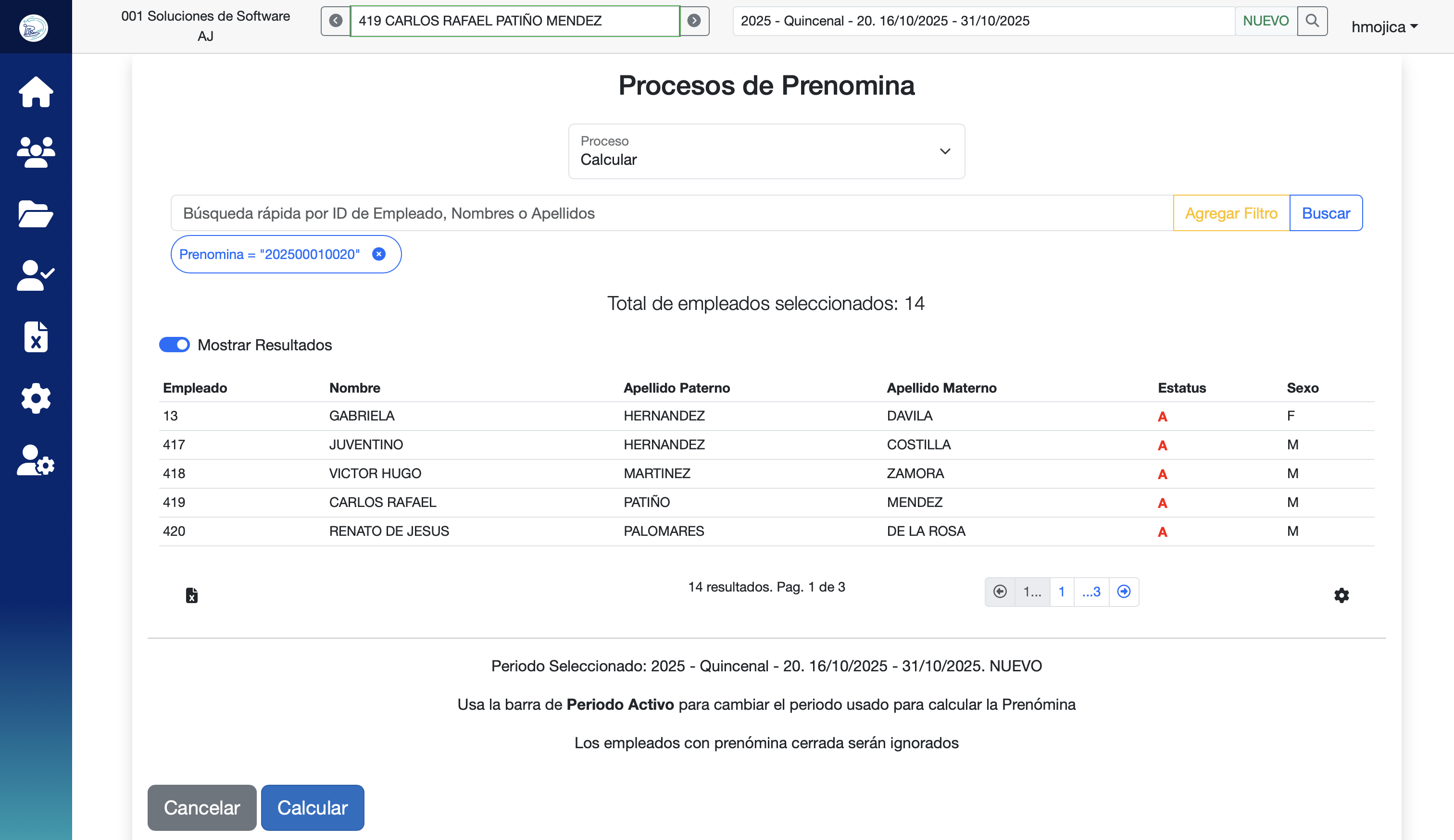Click the period search magnifier icon
Image resolution: width=1454 pixels, height=840 pixels.
[1312, 21]
